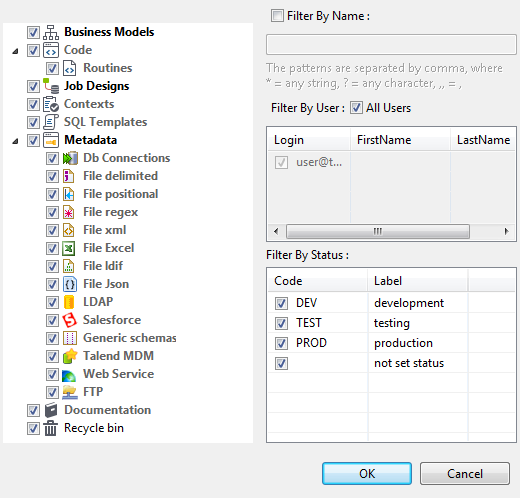Click the Web Service globe icon

pos(69,375)
